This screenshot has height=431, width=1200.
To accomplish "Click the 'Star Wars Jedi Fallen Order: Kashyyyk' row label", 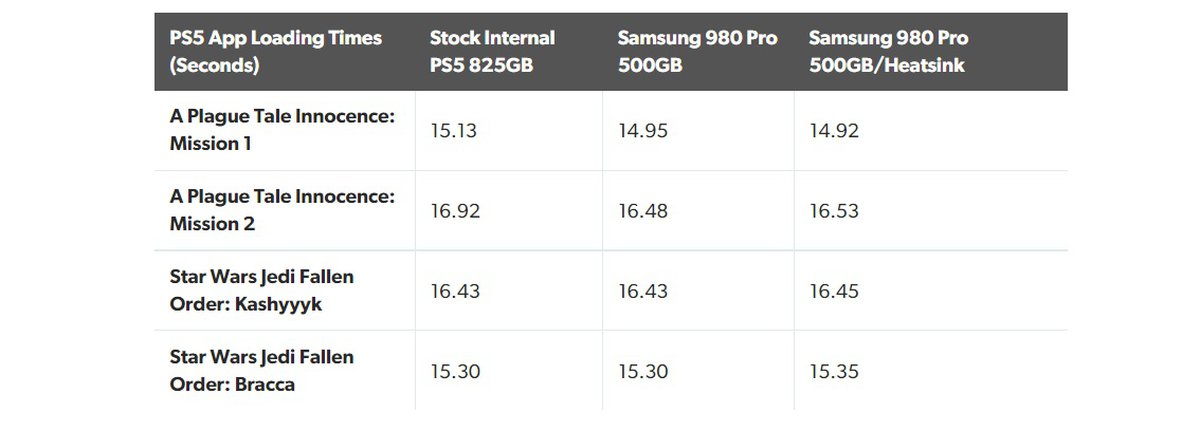I will tap(262, 290).
